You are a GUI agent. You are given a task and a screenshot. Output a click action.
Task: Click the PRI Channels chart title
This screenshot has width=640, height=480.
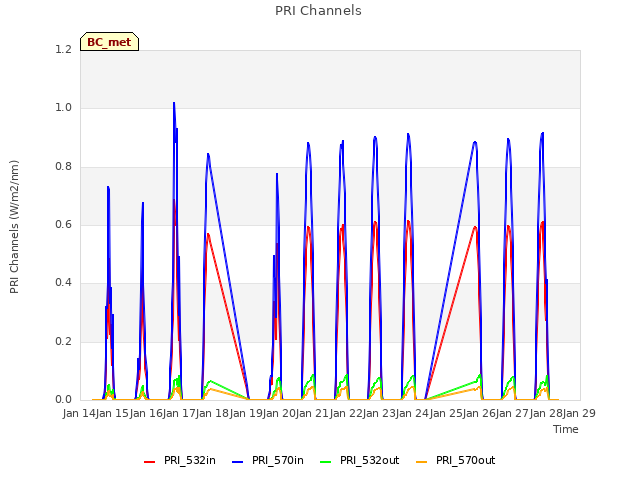click(x=318, y=11)
